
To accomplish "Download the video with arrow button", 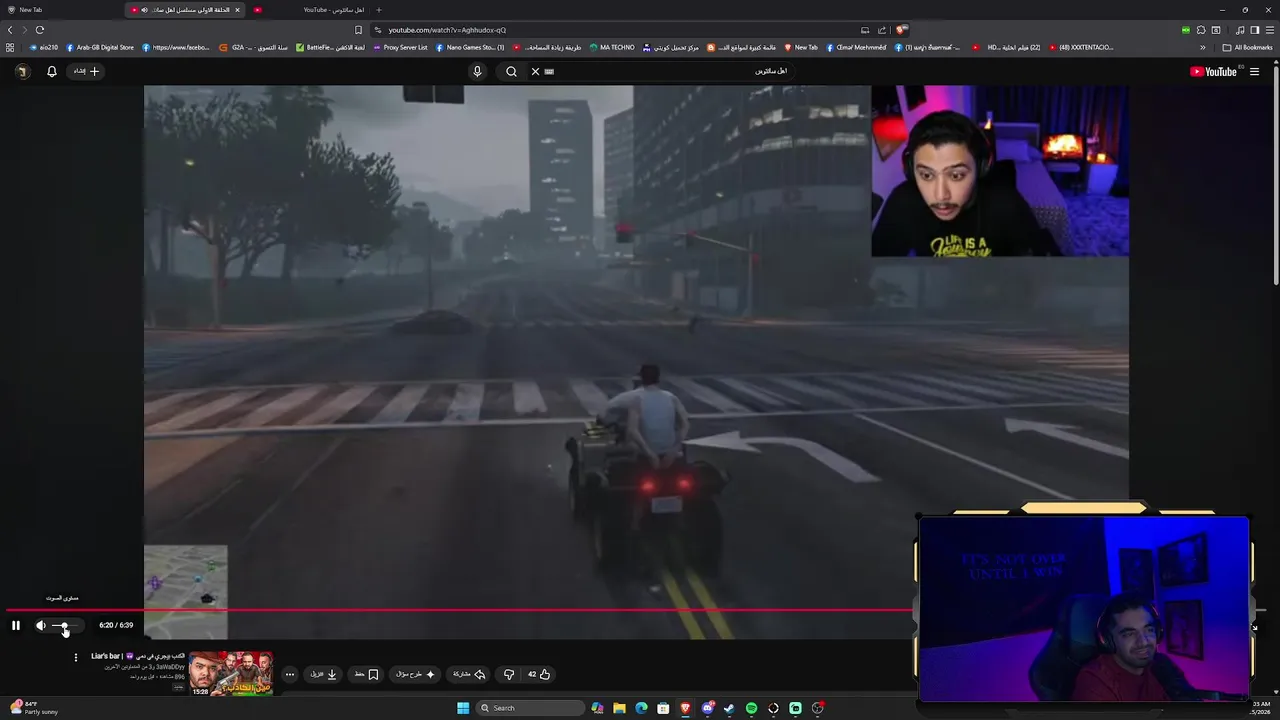I will [x=324, y=674].
